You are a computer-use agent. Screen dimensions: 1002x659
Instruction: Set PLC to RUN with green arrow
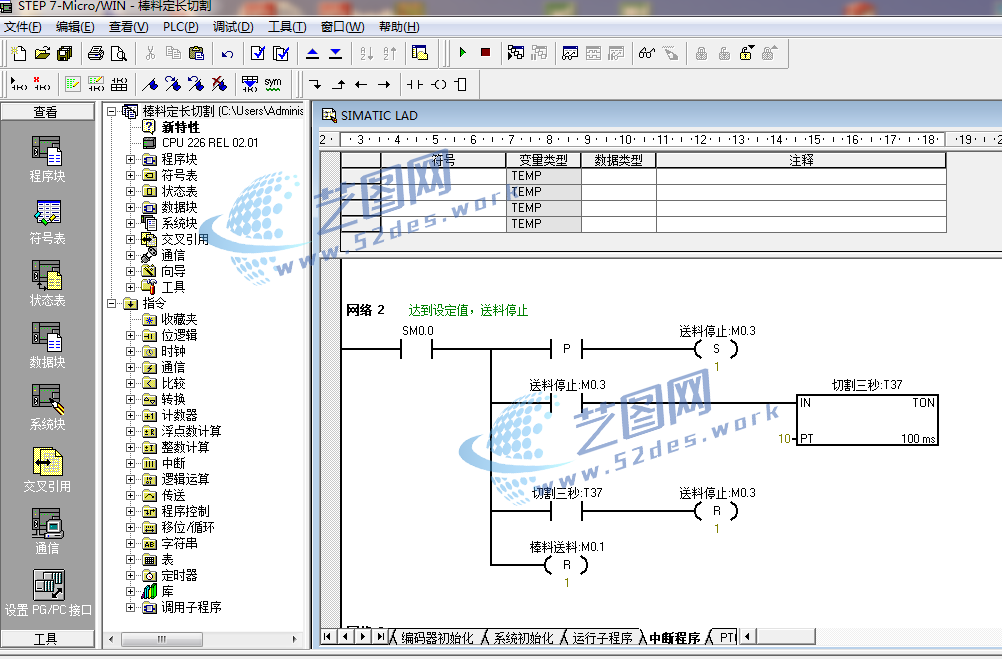coord(463,53)
